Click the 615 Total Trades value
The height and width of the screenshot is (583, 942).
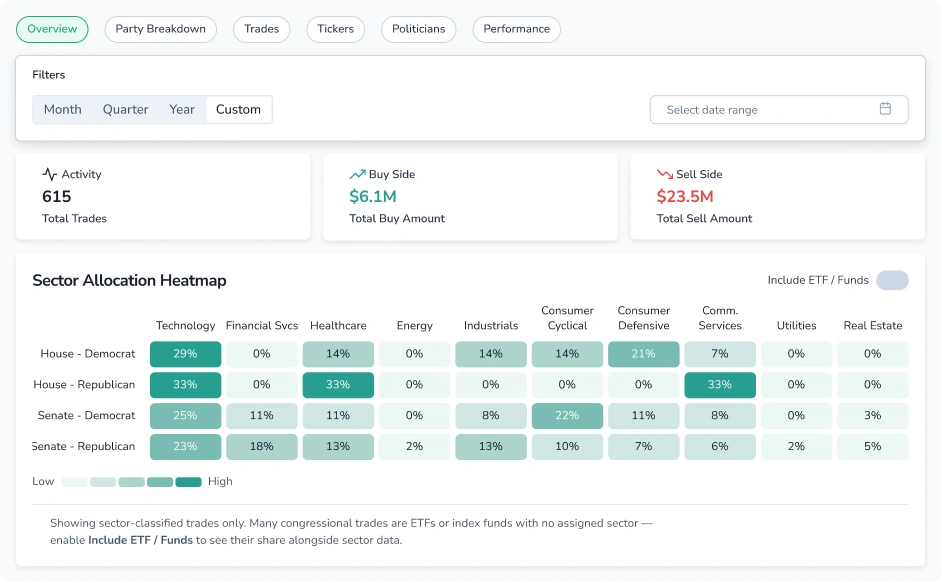[56, 197]
